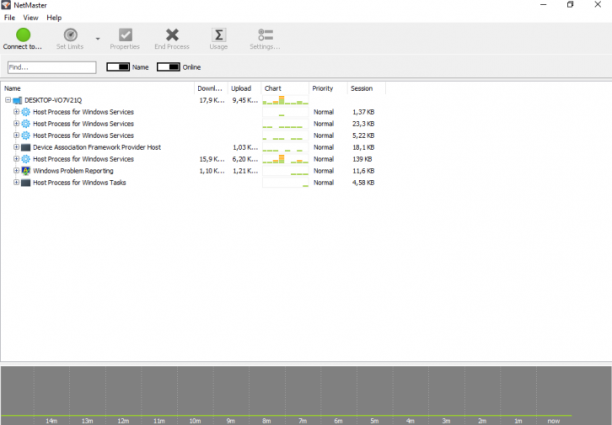This screenshot has height=425, width=612.
Task: Click gear icon of 139 KB Host Process
Action: coord(26,159)
